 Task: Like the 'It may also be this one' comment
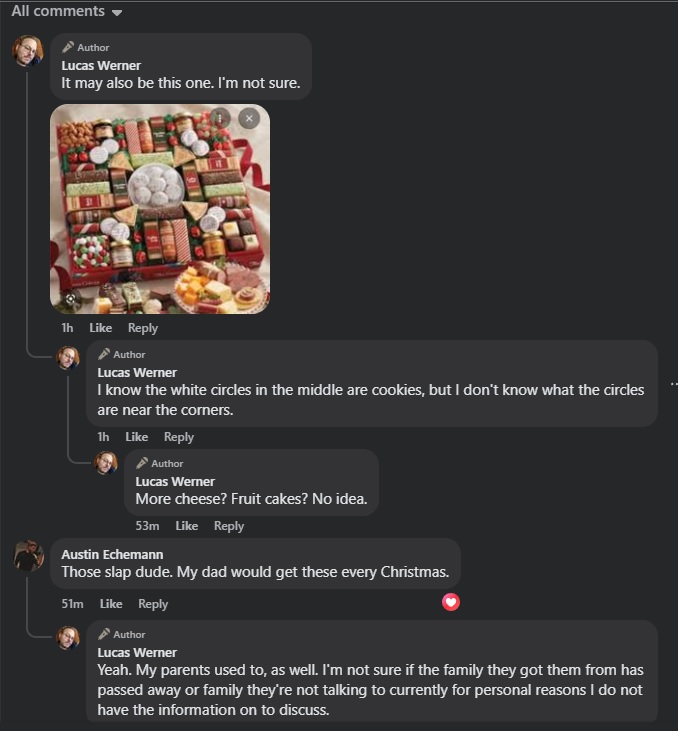[101, 328]
